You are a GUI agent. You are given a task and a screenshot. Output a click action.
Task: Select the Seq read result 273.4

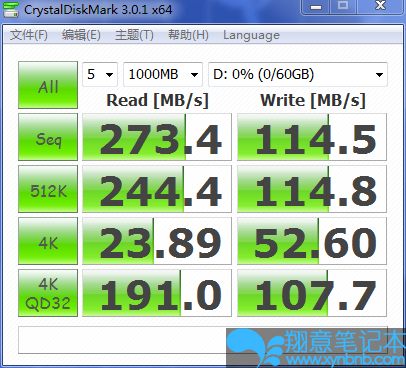pos(157,137)
